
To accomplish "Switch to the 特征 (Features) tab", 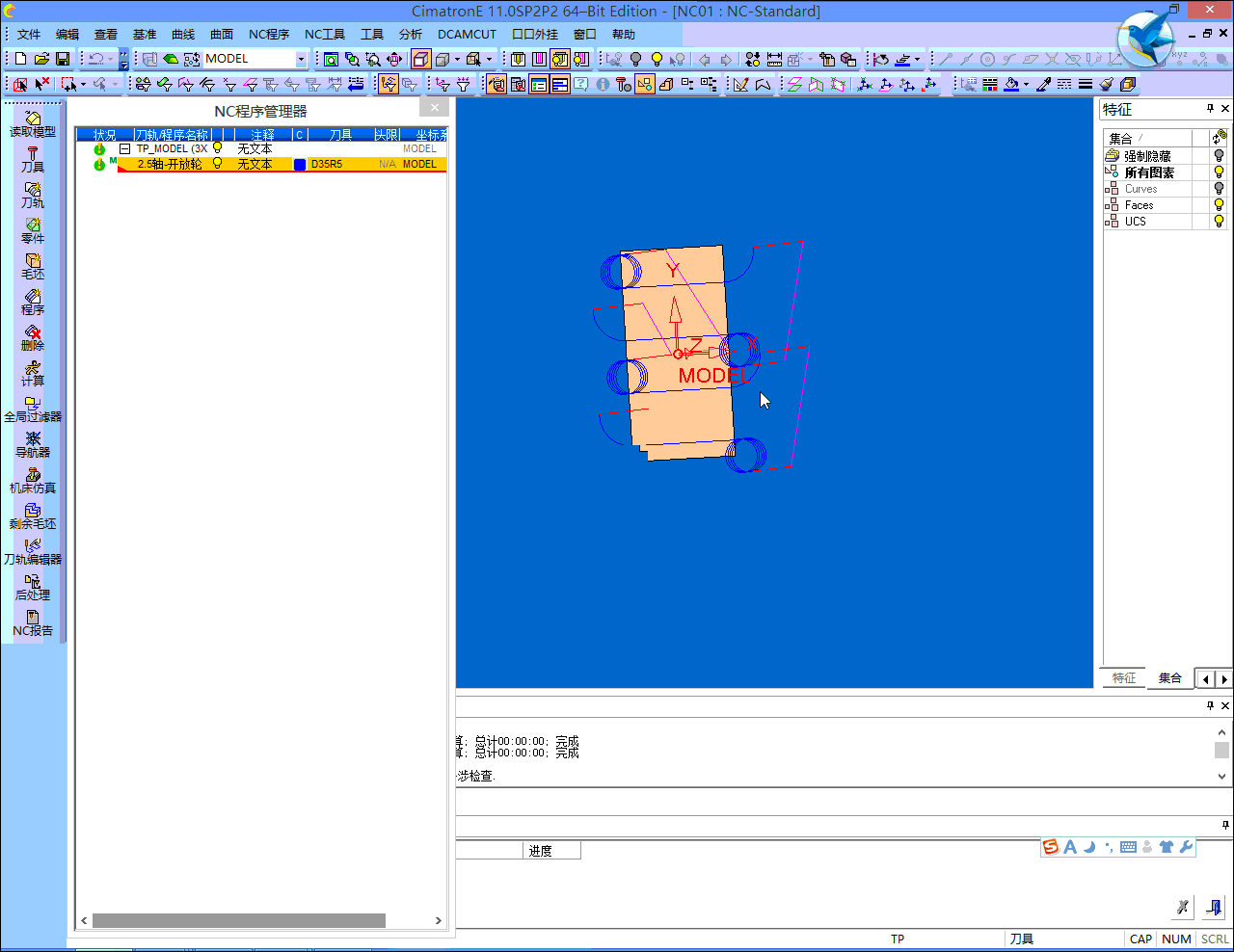I will pos(1124,678).
